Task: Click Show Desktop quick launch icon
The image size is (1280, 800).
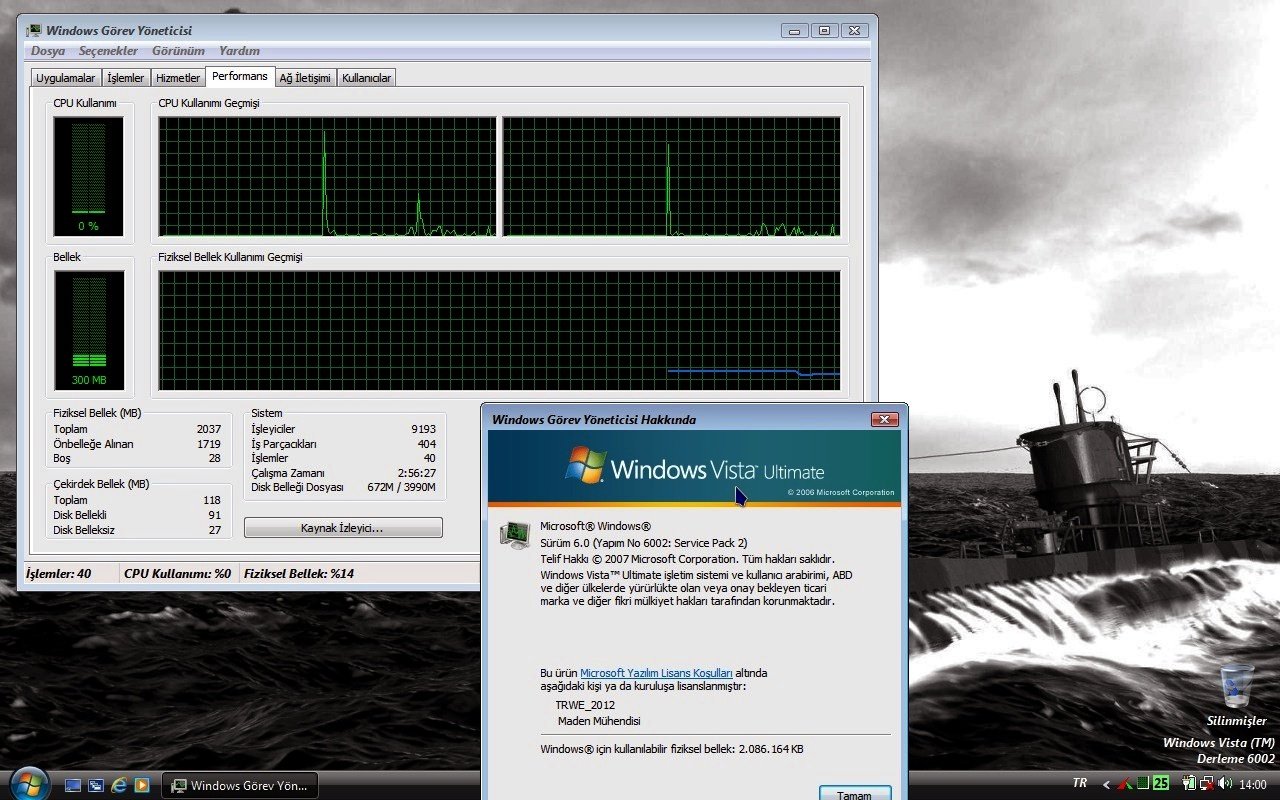Action: pyautogui.click(x=73, y=785)
